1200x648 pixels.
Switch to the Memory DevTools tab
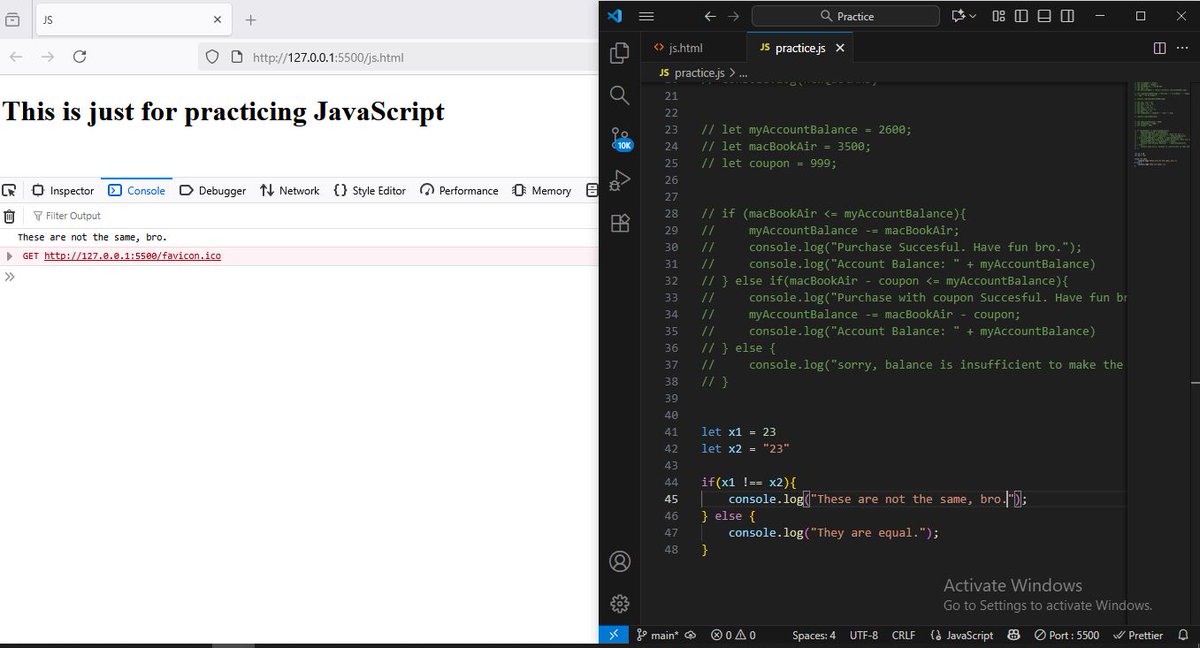541,190
